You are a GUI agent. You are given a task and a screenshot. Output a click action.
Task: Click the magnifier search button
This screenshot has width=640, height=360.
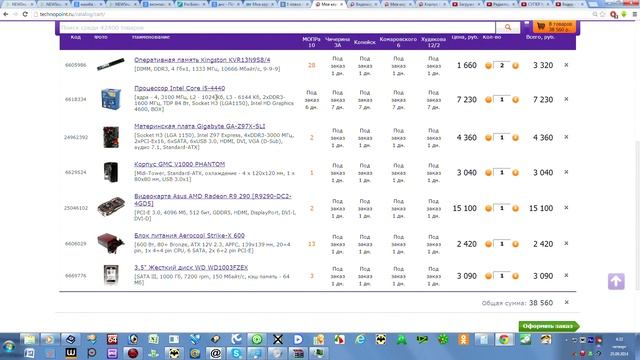[x=508, y=27]
